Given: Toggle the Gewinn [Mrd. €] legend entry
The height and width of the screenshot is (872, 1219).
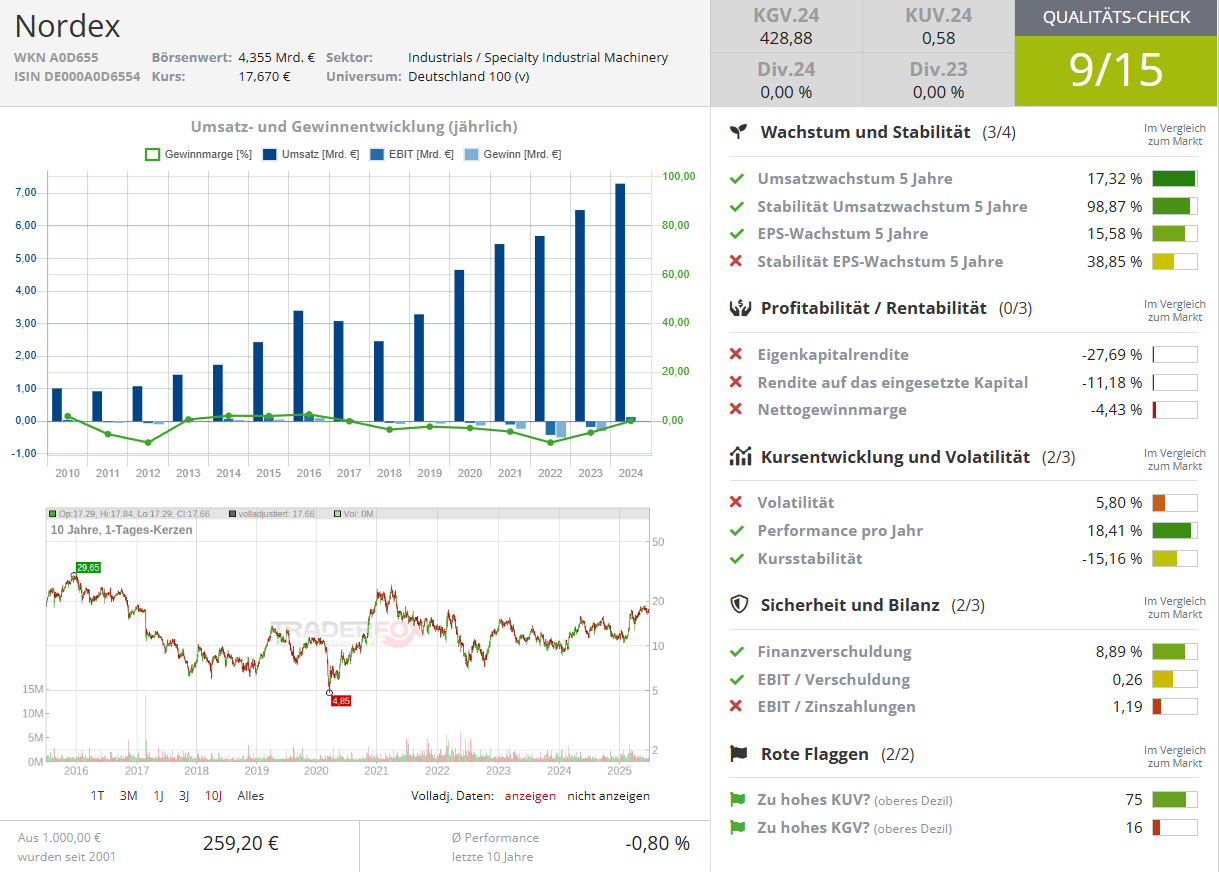Looking at the screenshot, I should click(x=514, y=154).
